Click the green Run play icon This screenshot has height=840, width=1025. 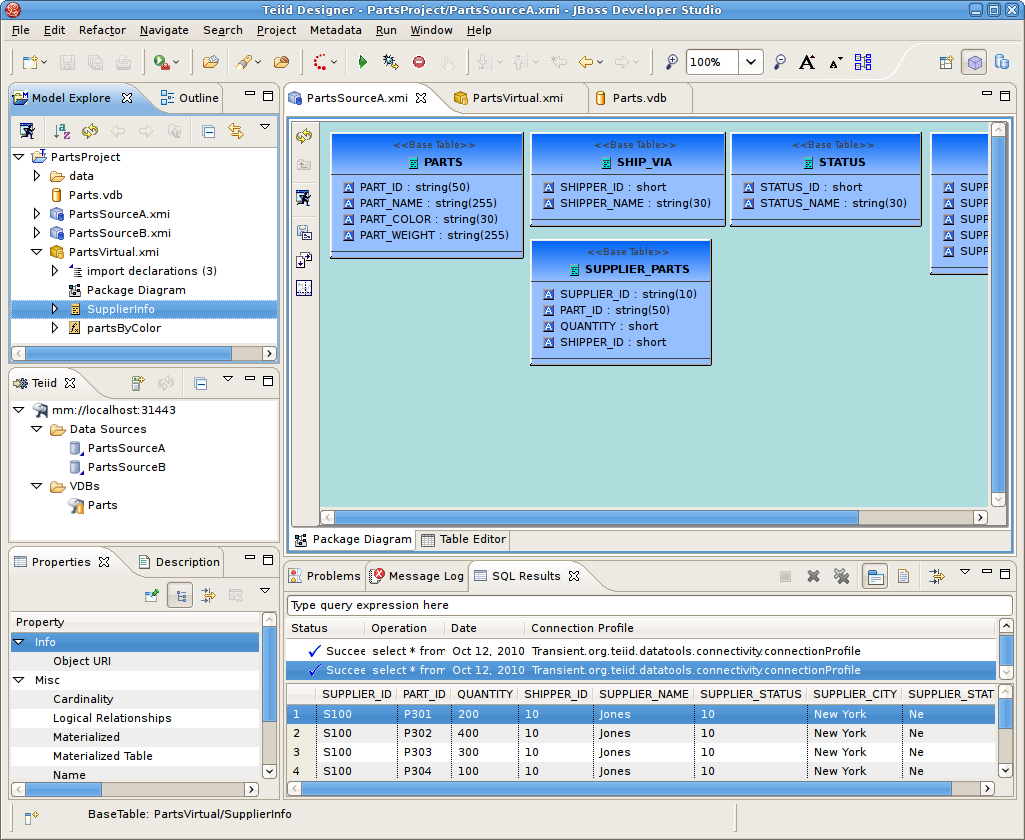point(363,62)
